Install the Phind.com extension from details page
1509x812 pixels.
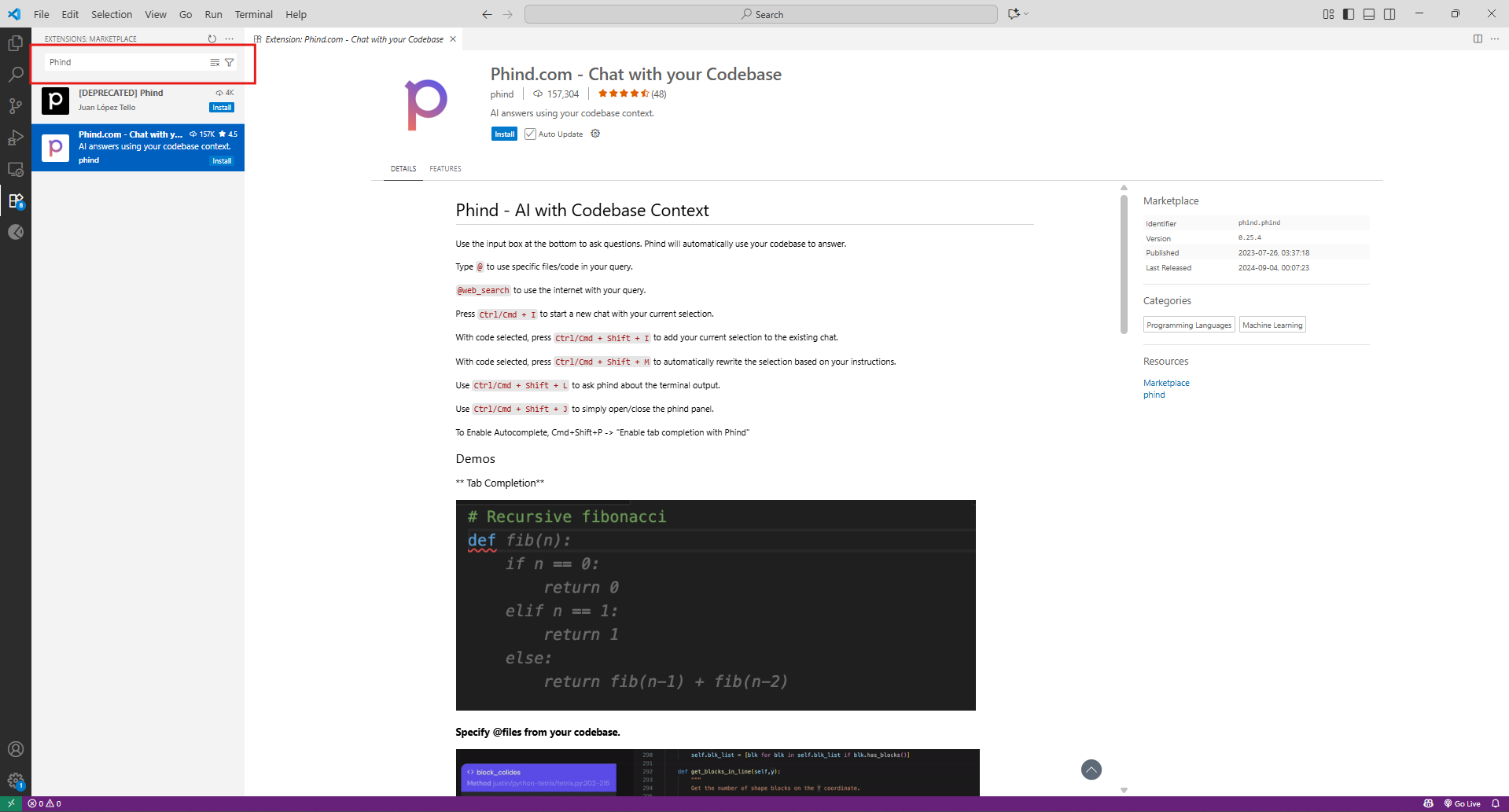coord(504,134)
